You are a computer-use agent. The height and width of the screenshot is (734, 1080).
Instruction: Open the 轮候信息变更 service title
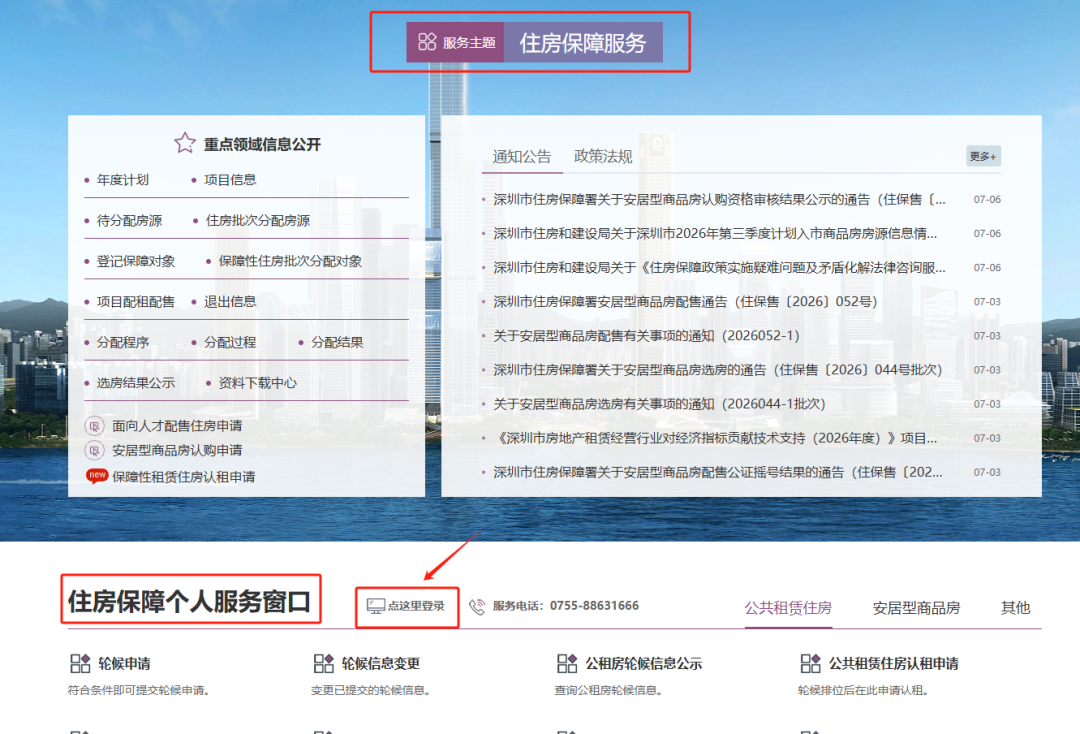(x=380, y=664)
